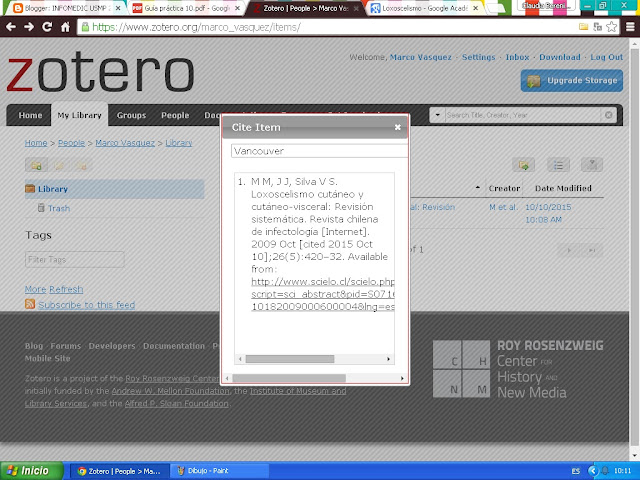Click the library search field
640x480 pixels.
coord(522,116)
